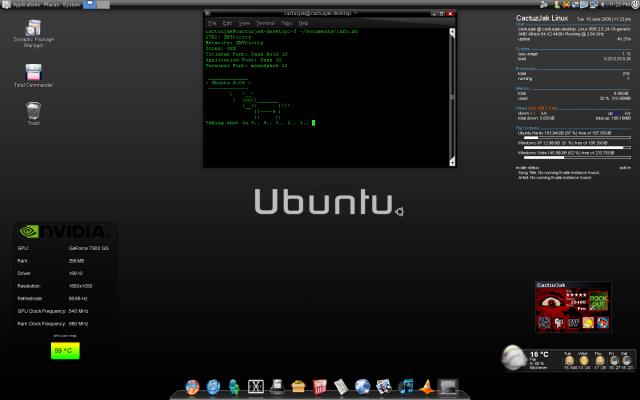Screen dimensions: 640x400
Task: Launch the messenger buddies dock icon
Action: (234, 387)
